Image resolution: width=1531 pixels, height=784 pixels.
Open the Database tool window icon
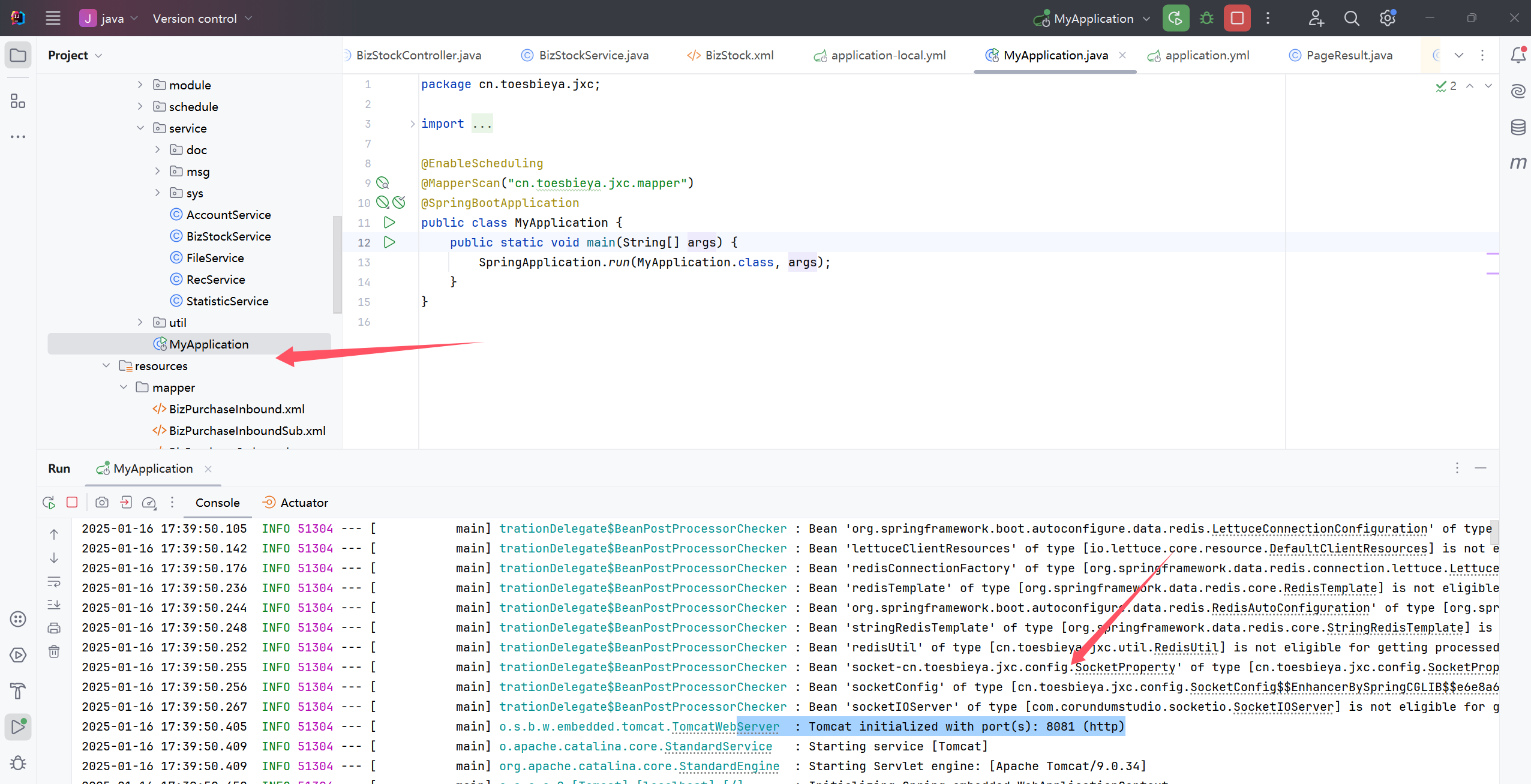1518,127
